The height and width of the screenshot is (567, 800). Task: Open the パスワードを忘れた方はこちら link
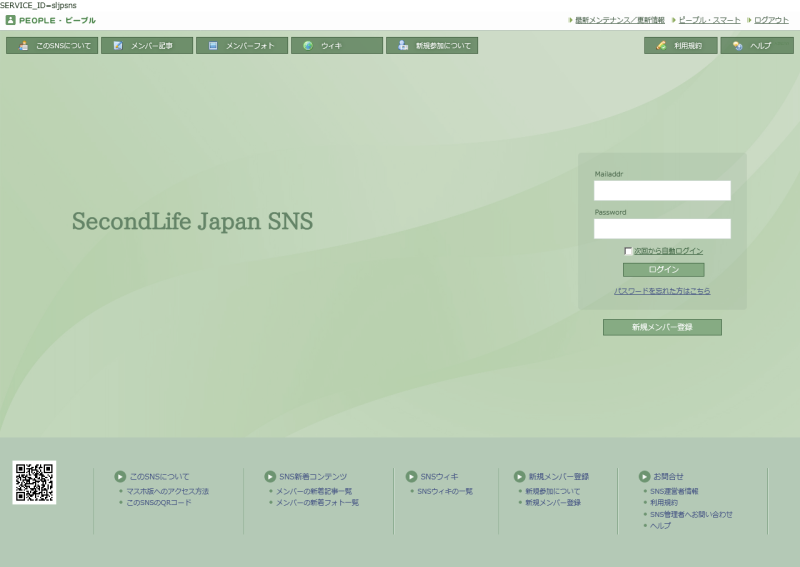click(662, 291)
